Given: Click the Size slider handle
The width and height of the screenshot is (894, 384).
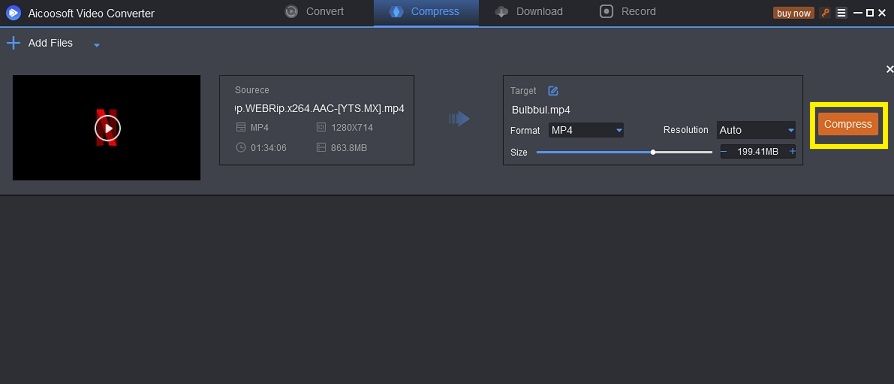Looking at the screenshot, I should click(x=653, y=152).
